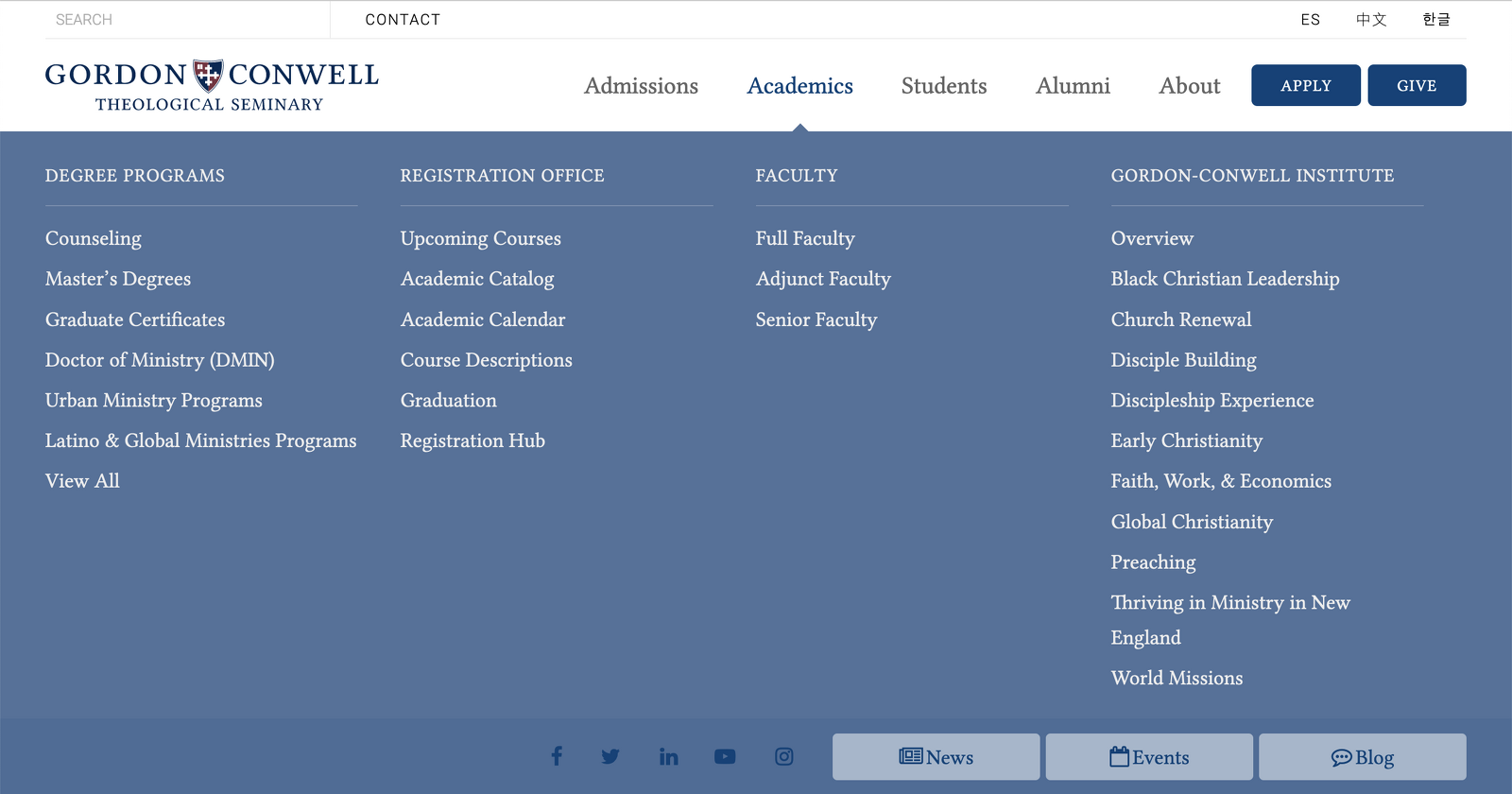Open Disciple Building link
The height and width of the screenshot is (794, 1512).
coord(1184,360)
